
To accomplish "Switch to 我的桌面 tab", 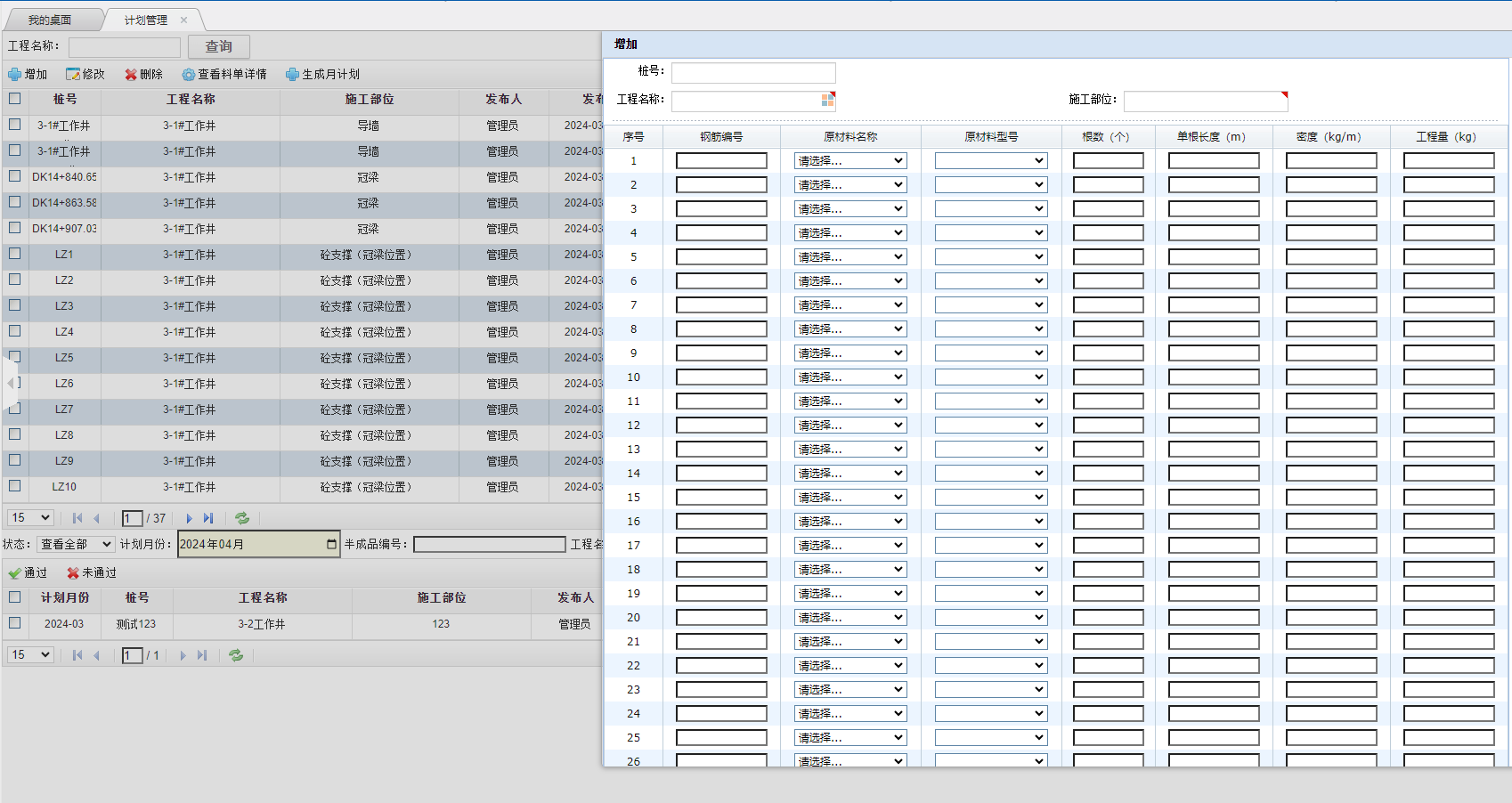I will [x=50, y=20].
